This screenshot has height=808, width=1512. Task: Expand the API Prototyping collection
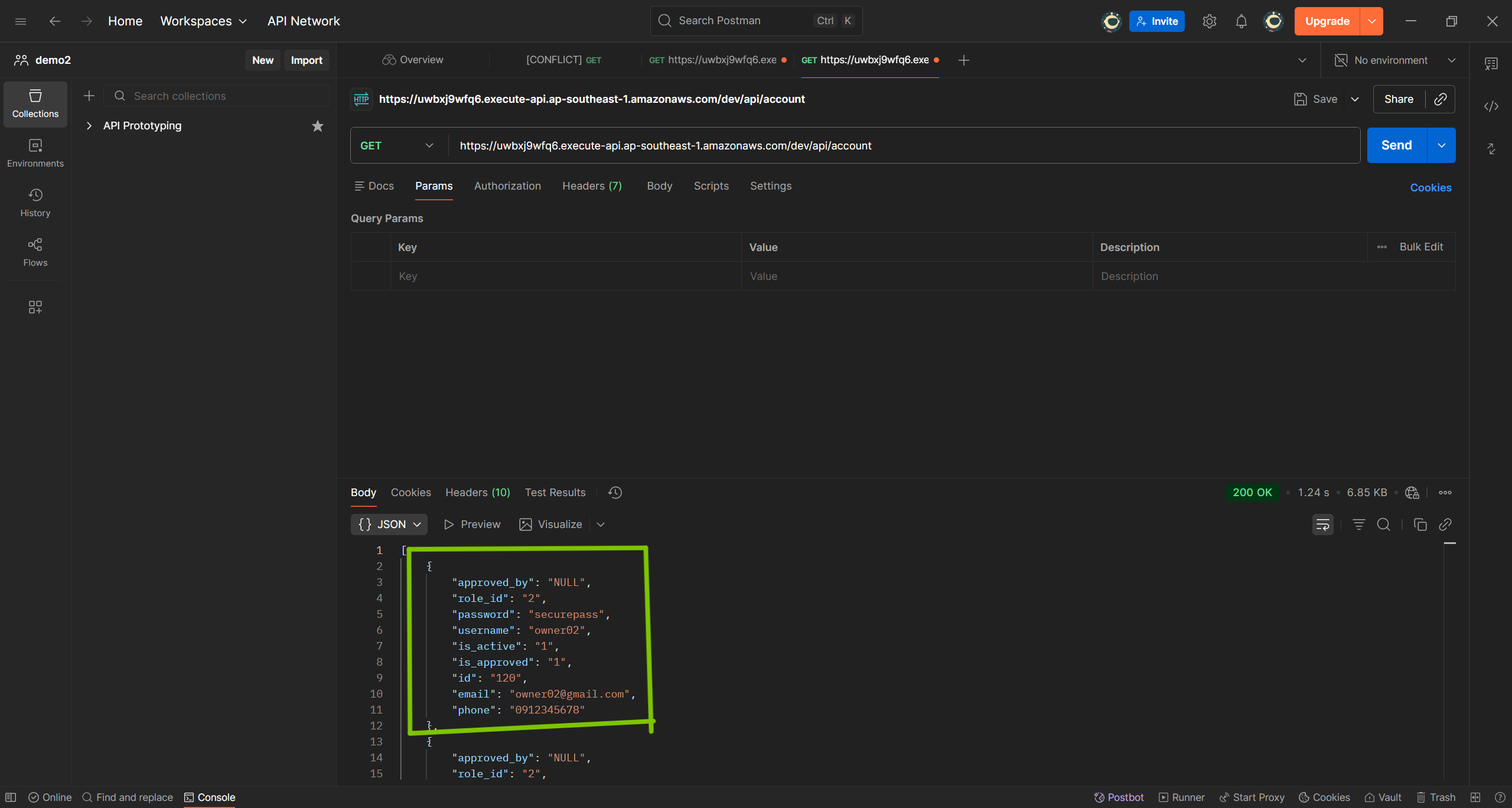89,126
